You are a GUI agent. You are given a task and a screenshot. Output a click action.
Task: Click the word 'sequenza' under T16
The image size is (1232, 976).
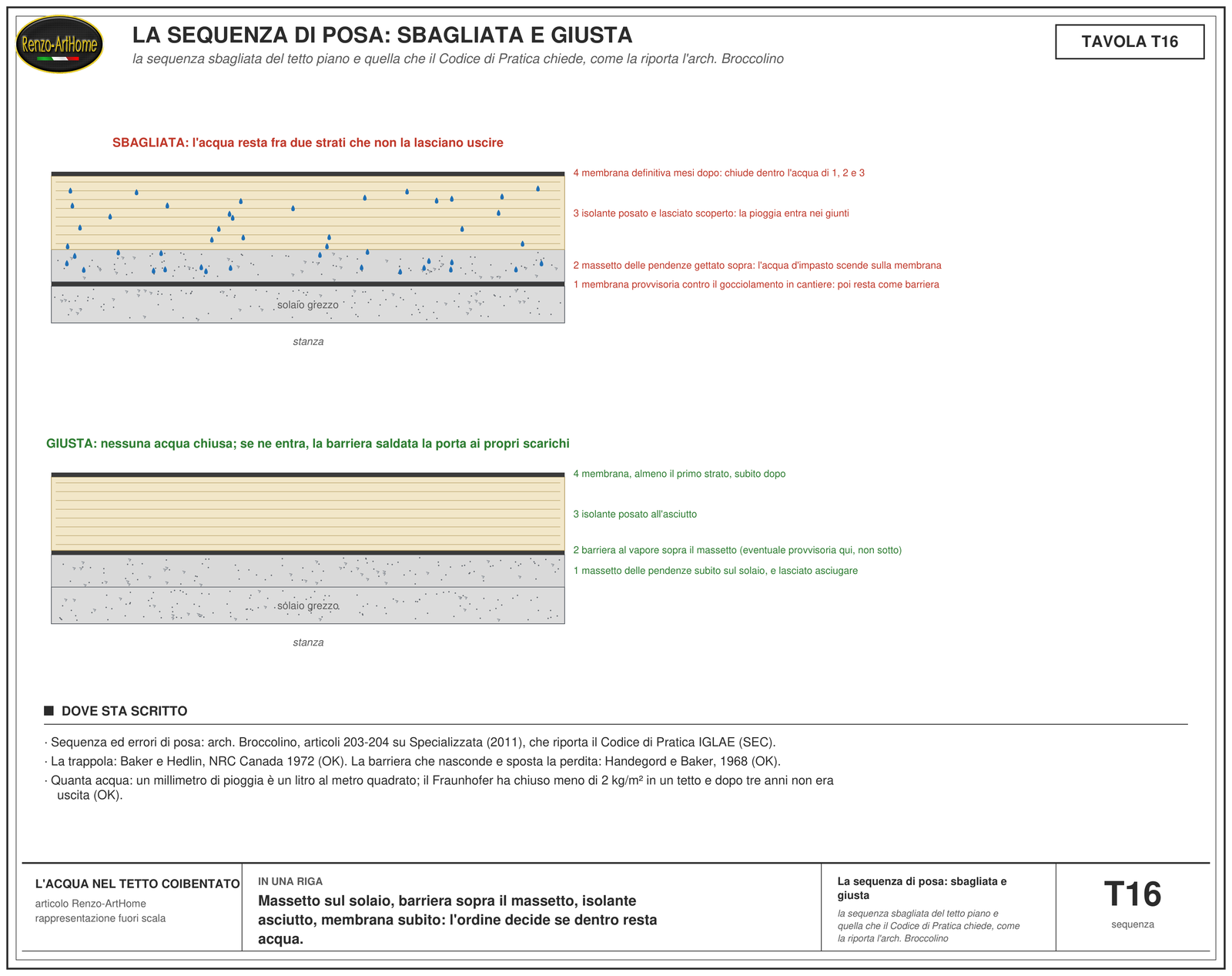pyautogui.click(x=1133, y=924)
